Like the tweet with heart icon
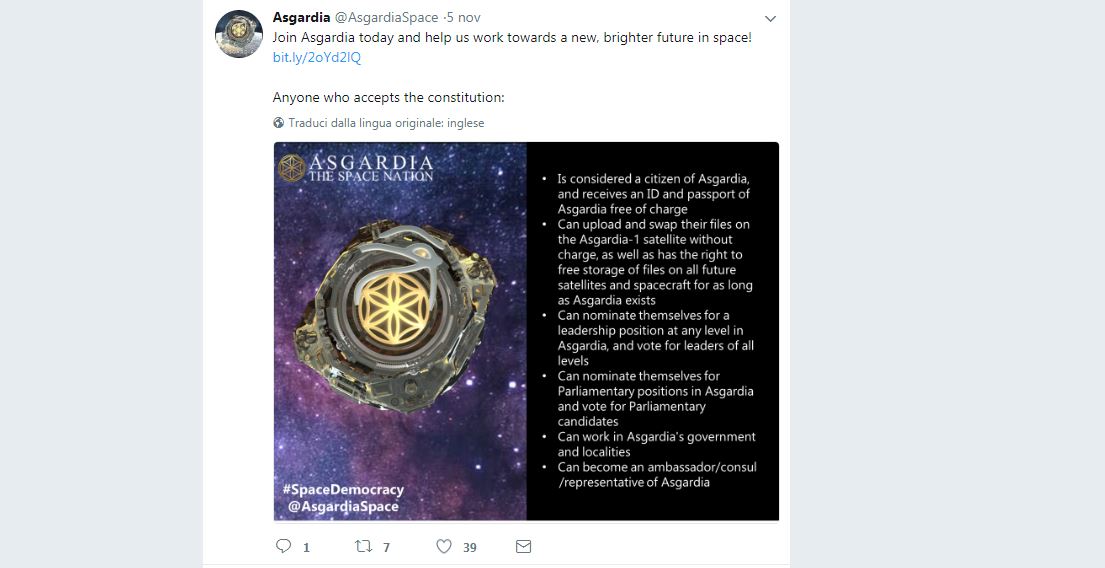 (444, 546)
